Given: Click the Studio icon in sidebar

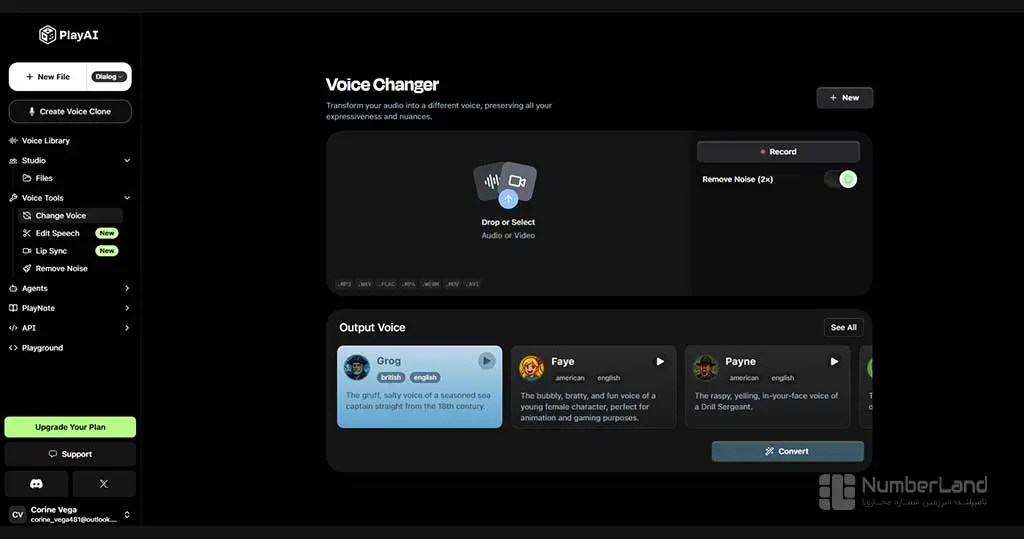Looking at the screenshot, I should pos(13,160).
